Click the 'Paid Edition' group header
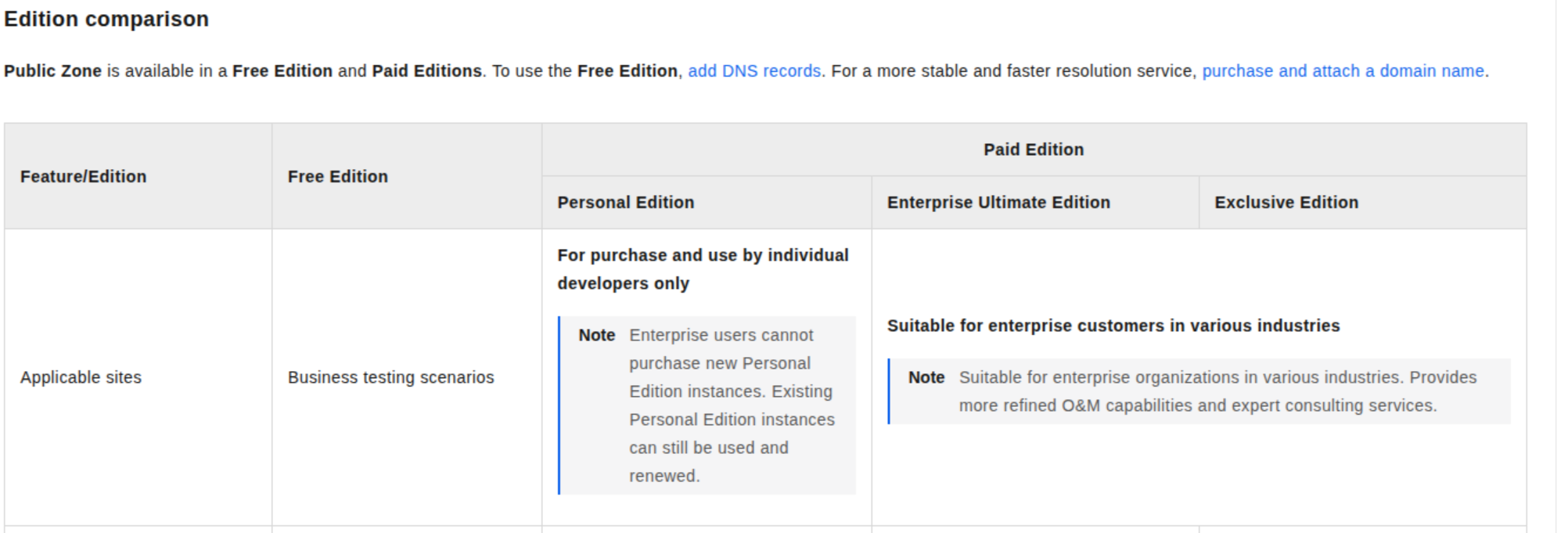The image size is (1568, 533). [1033, 149]
